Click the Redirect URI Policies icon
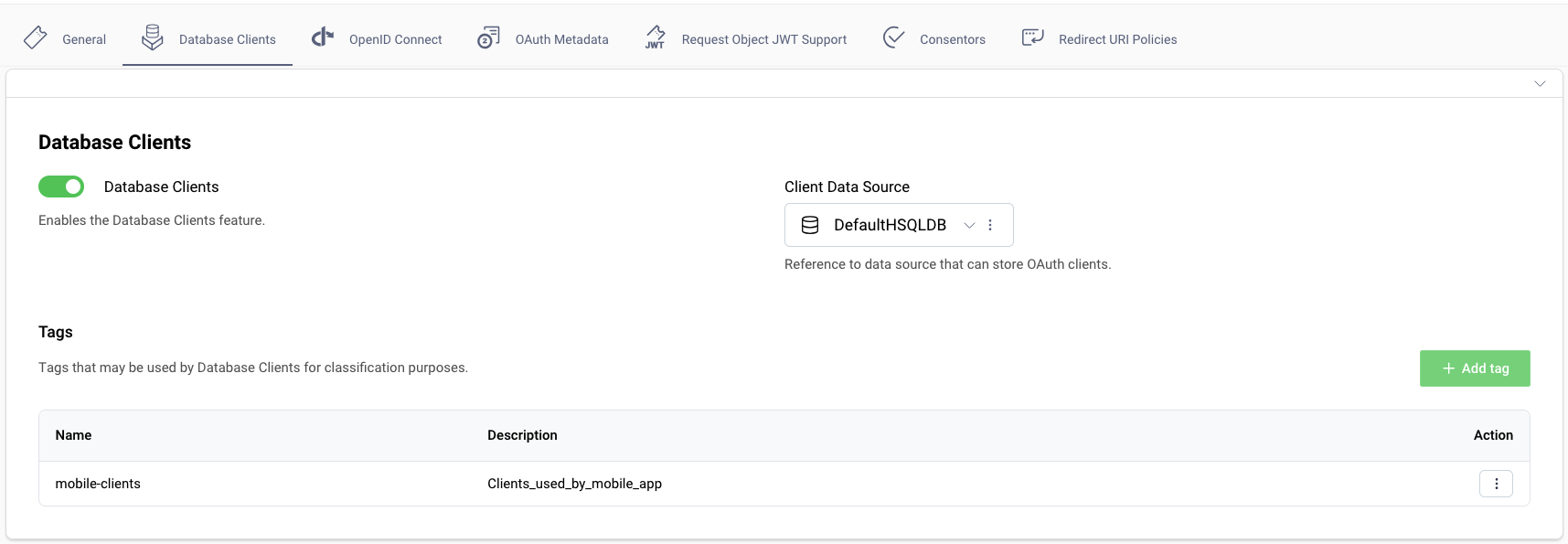Image resolution: width=1568 pixels, height=544 pixels. 1032,37
